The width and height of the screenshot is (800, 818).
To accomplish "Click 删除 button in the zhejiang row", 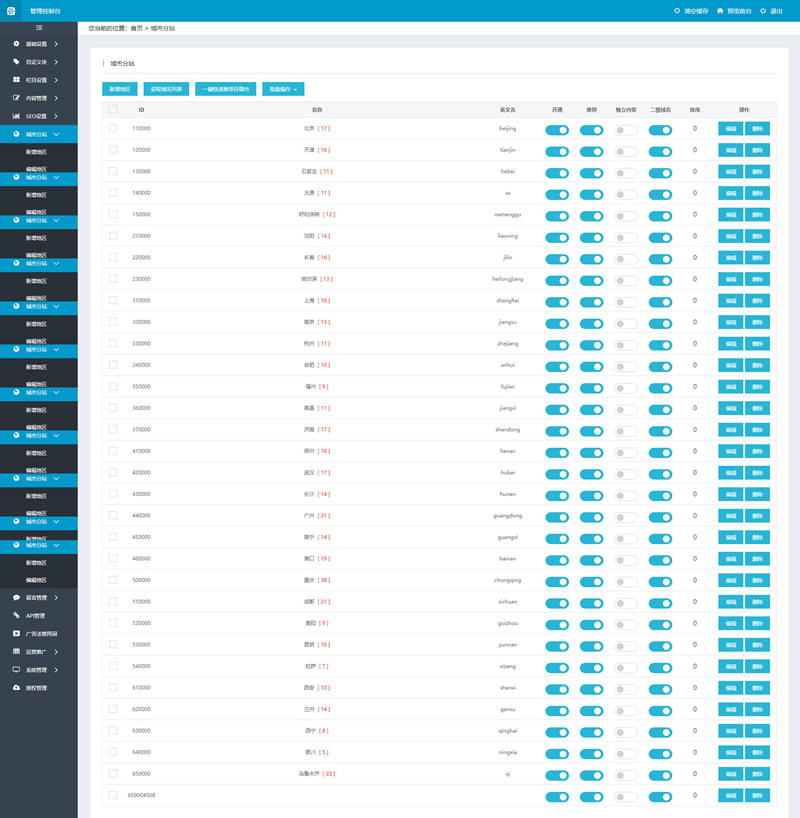I will [x=757, y=344].
